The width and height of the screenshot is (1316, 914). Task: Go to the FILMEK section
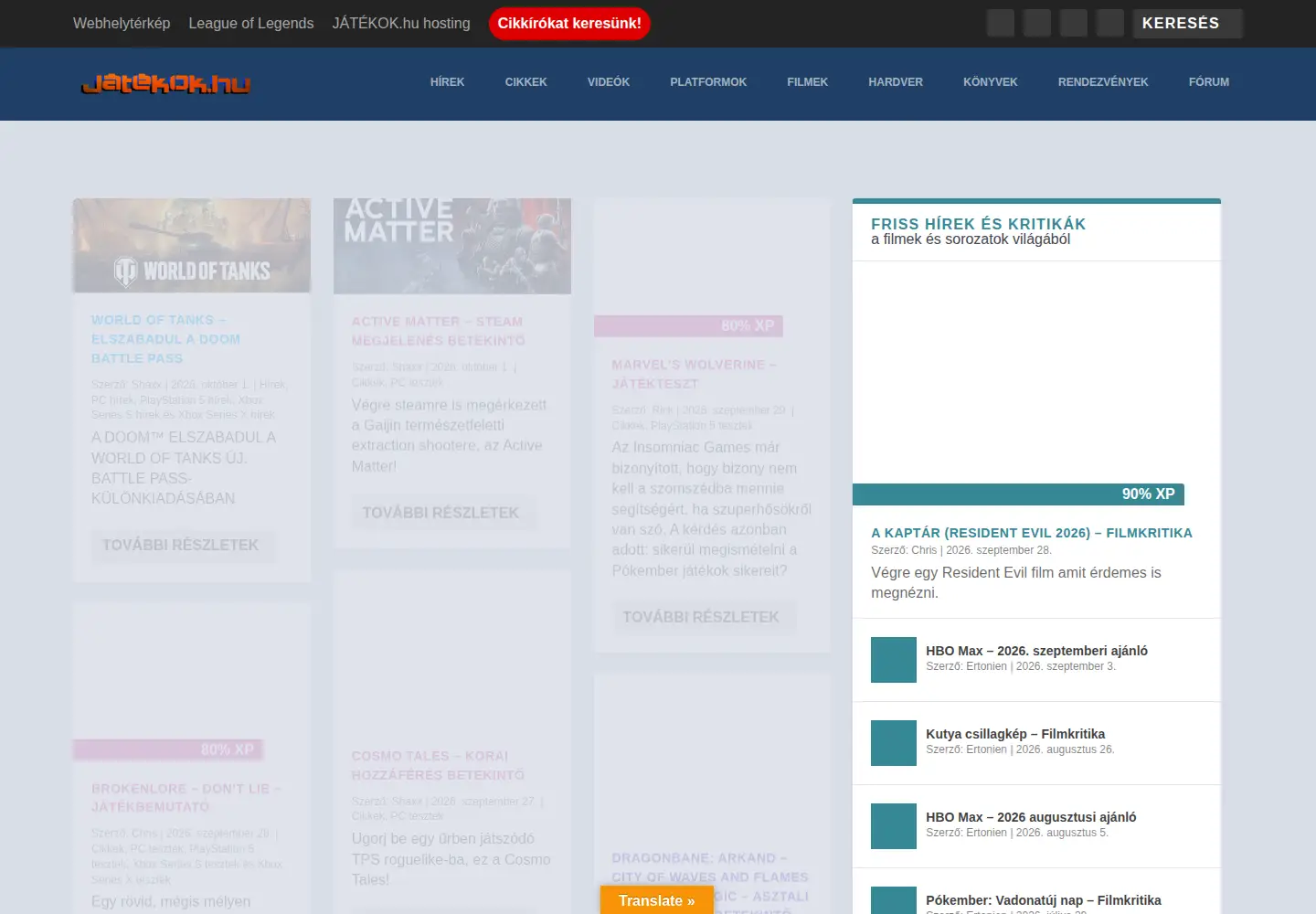(808, 82)
